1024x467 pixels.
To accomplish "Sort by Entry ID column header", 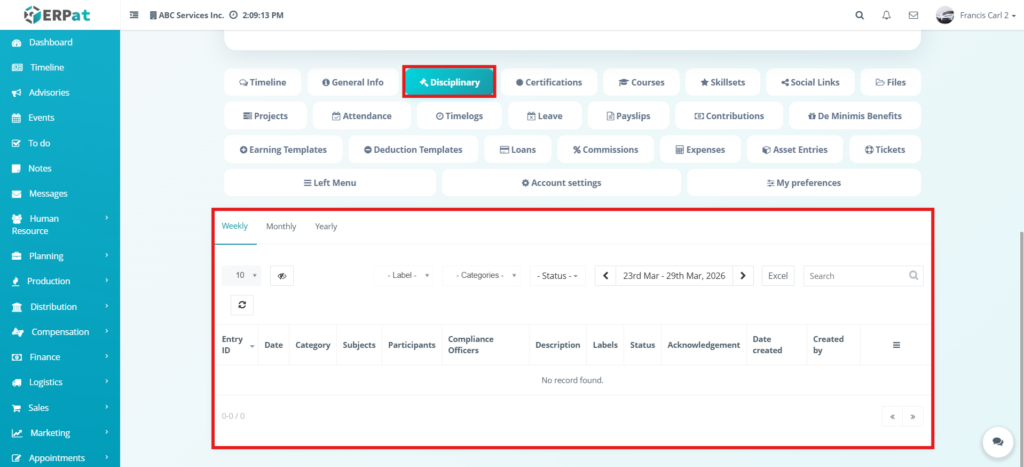I will [x=236, y=345].
